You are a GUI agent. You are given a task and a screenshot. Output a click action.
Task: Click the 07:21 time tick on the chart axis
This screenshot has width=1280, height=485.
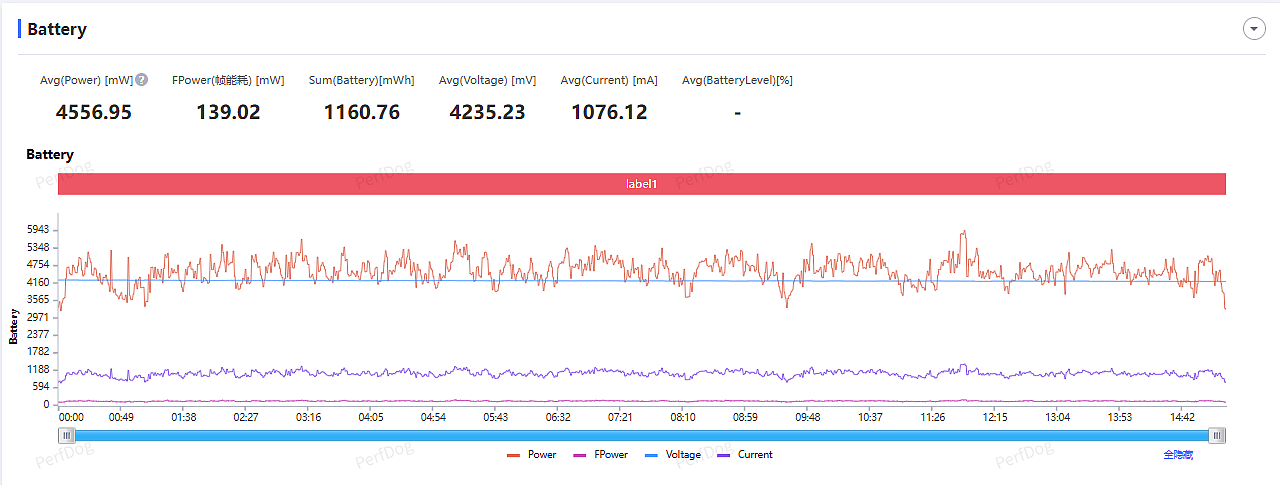(x=620, y=417)
